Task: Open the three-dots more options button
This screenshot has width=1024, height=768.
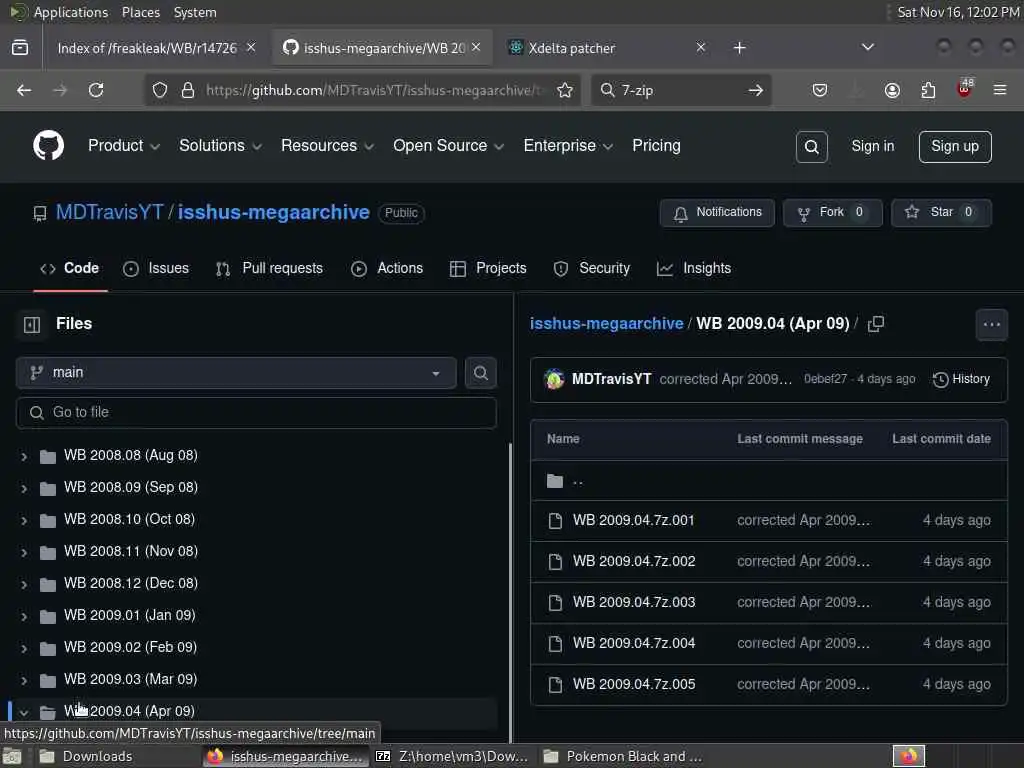Action: [991, 324]
